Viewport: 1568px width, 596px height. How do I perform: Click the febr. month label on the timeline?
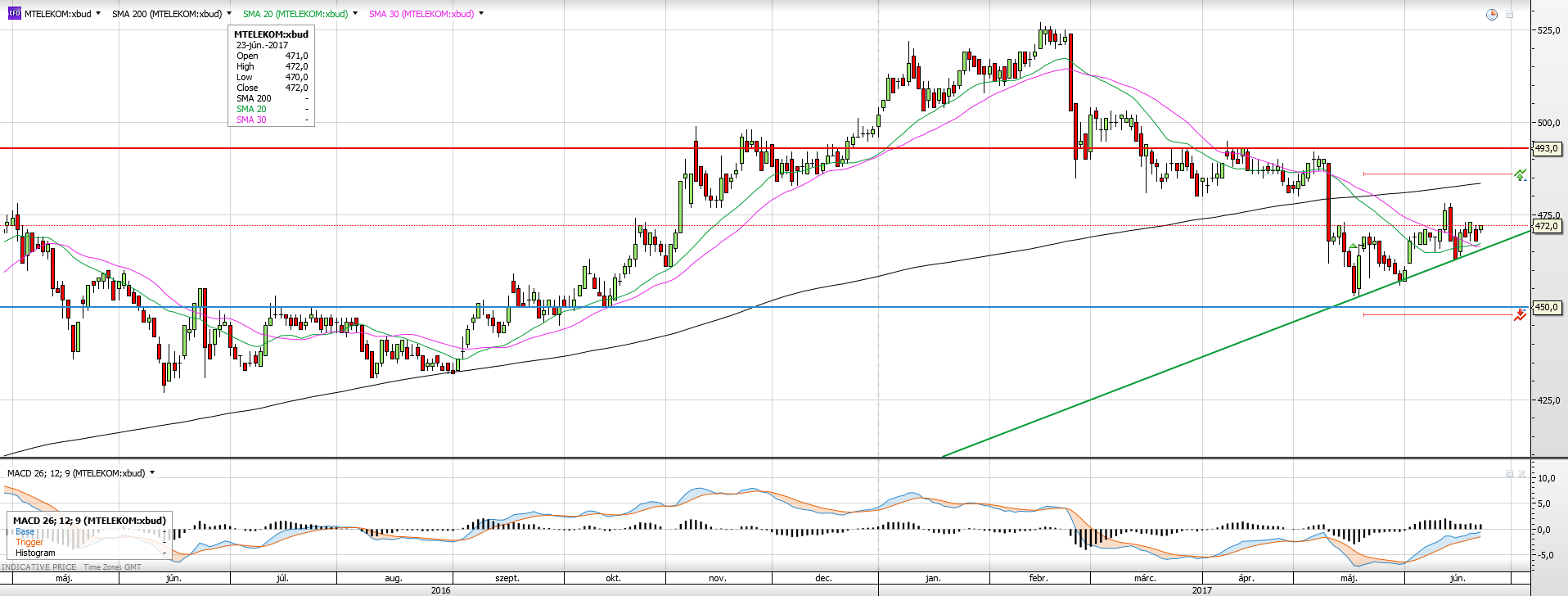coord(1039,578)
